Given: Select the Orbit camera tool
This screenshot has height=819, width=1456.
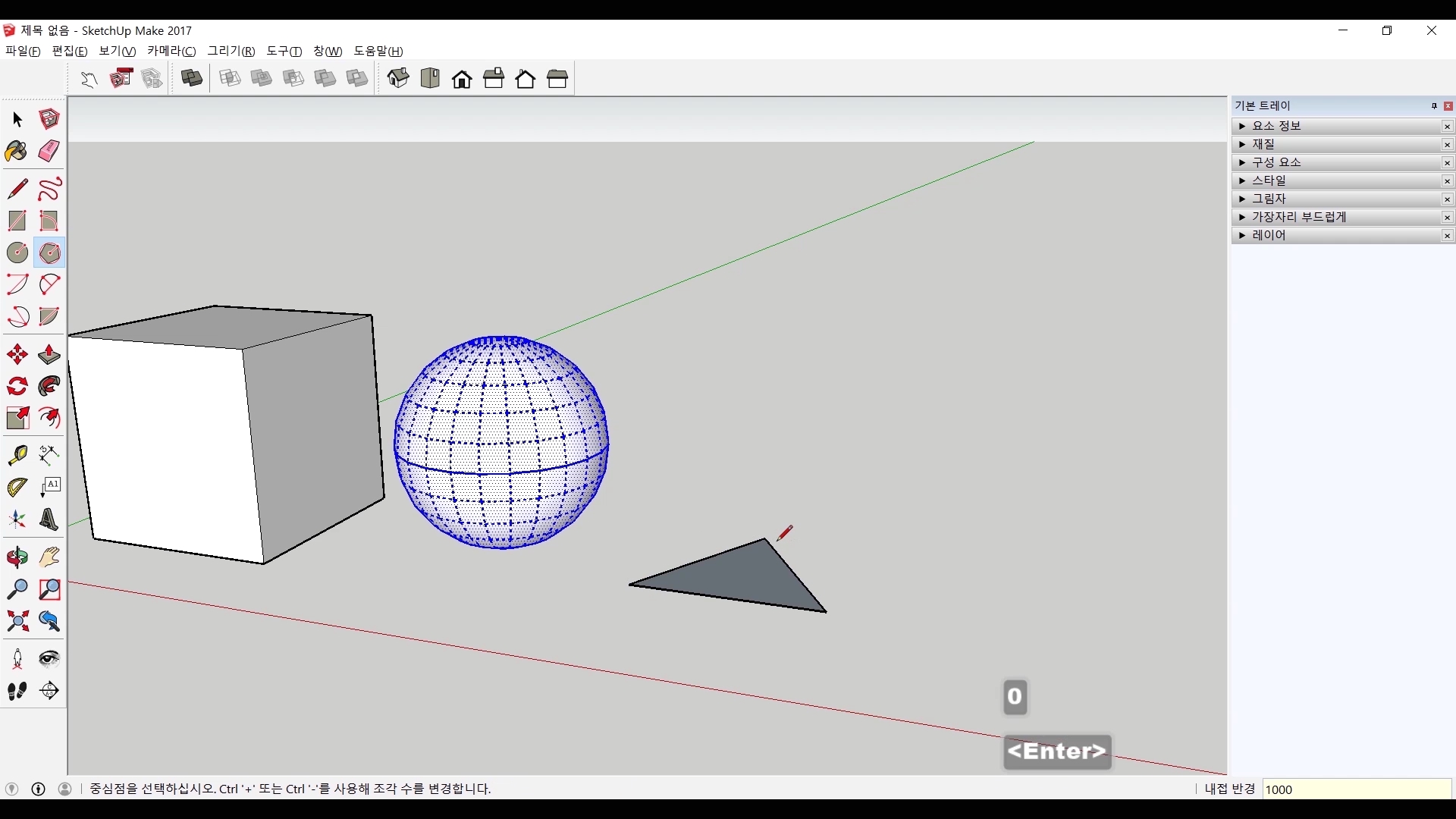Looking at the screenshot, I should coord(17,557).
